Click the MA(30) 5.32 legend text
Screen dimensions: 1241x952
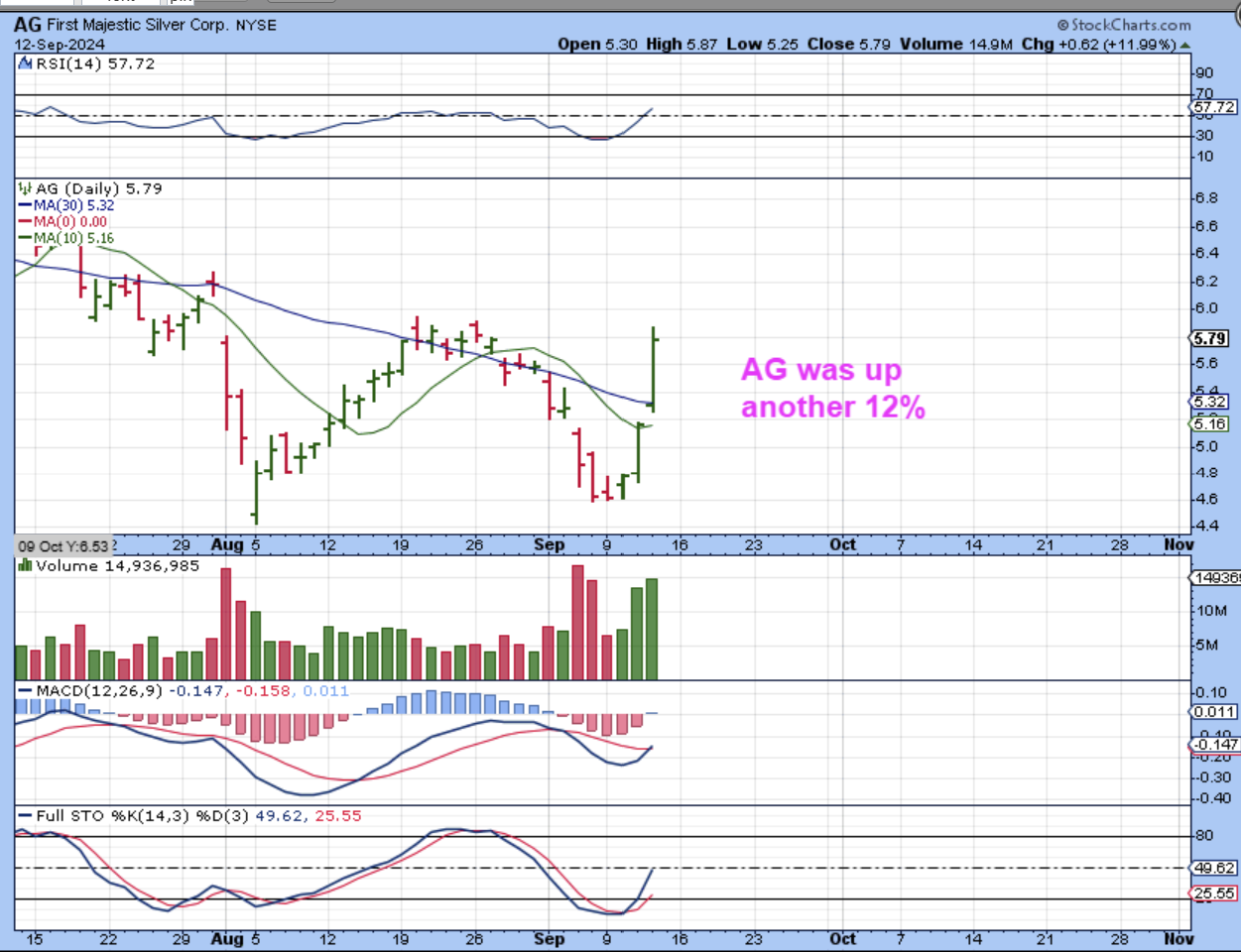tap(73, 205)
